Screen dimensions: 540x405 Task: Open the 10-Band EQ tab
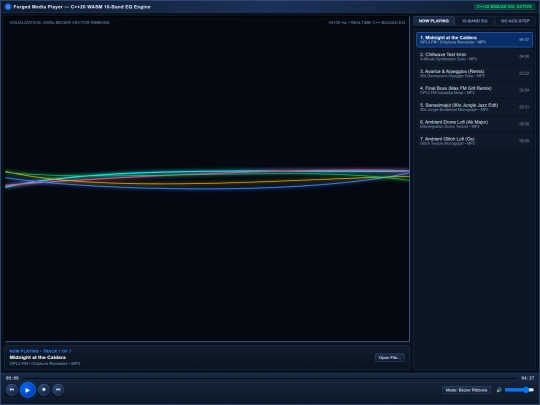click(x=474, y=21)
